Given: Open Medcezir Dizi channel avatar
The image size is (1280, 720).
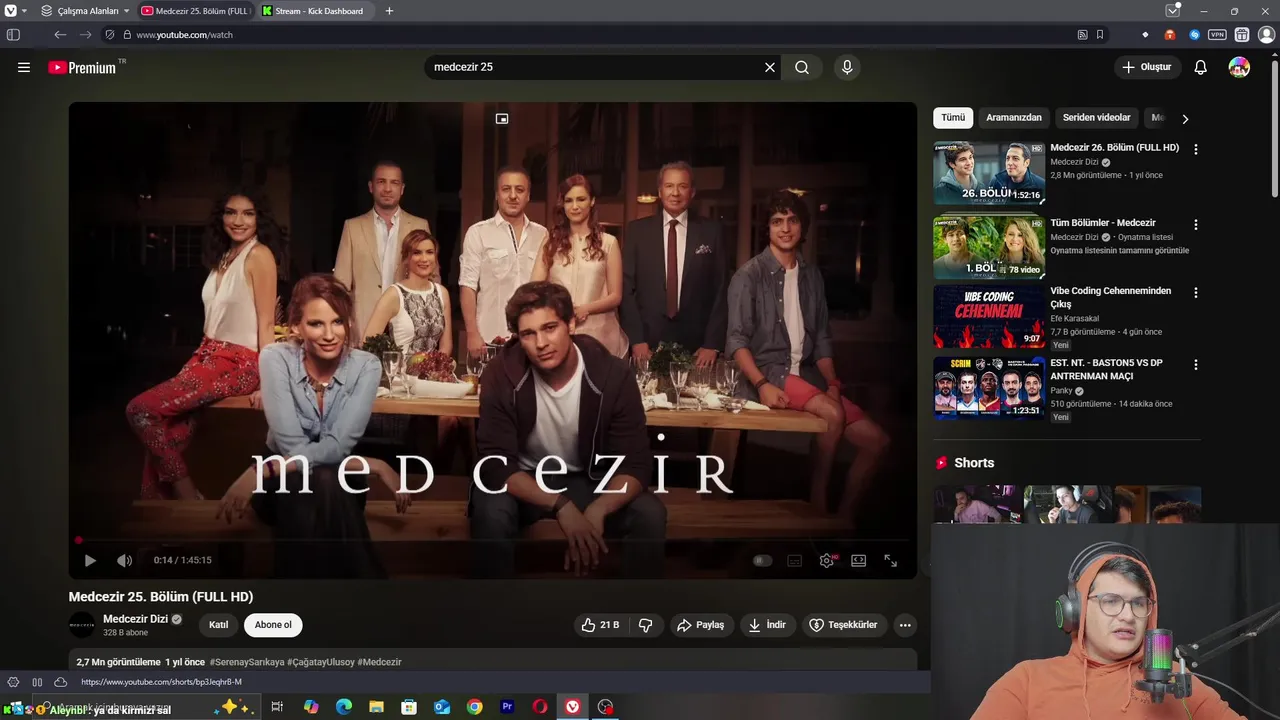Looking at the screenshot, I should tap(82, 625).
